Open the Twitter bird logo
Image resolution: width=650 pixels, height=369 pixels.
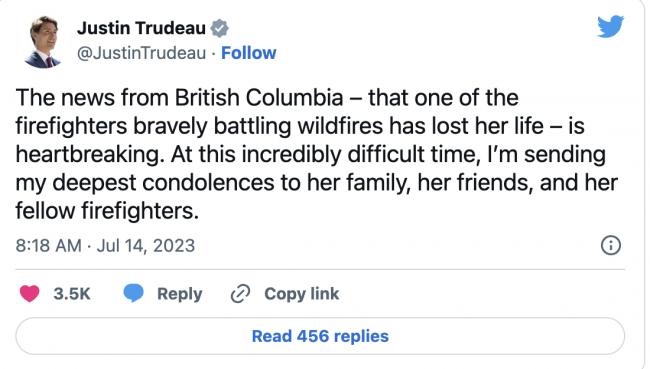click(x=610, y=26)
